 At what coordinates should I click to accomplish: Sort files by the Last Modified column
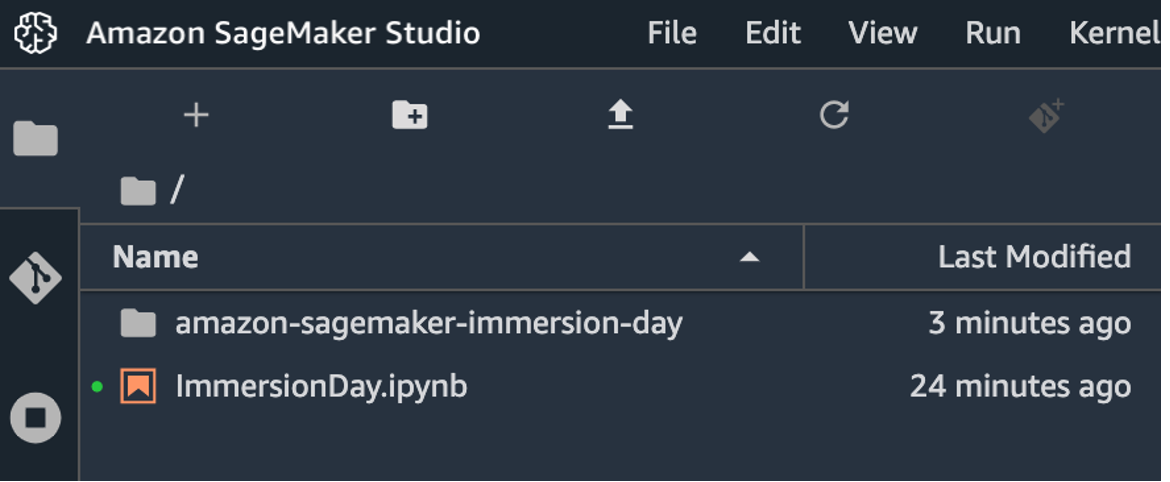(1034, 257)
